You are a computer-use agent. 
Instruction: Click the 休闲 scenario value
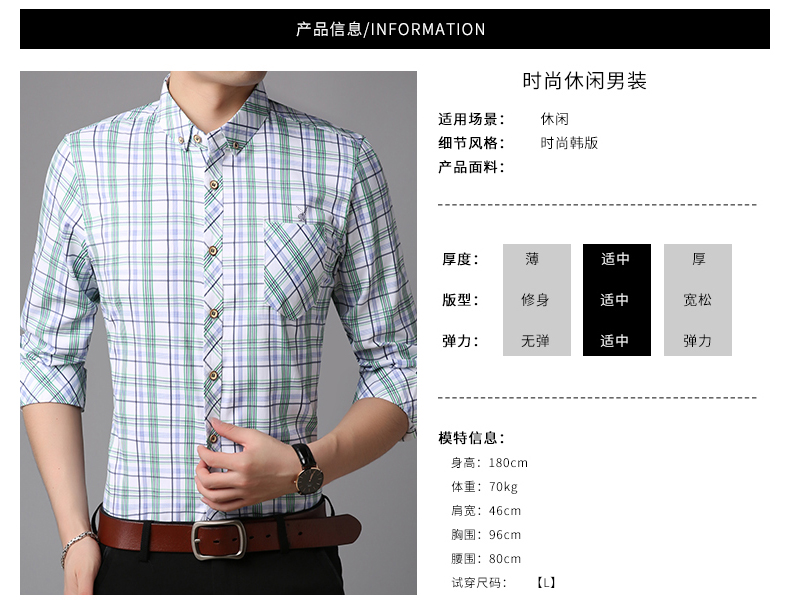point(555,119)
